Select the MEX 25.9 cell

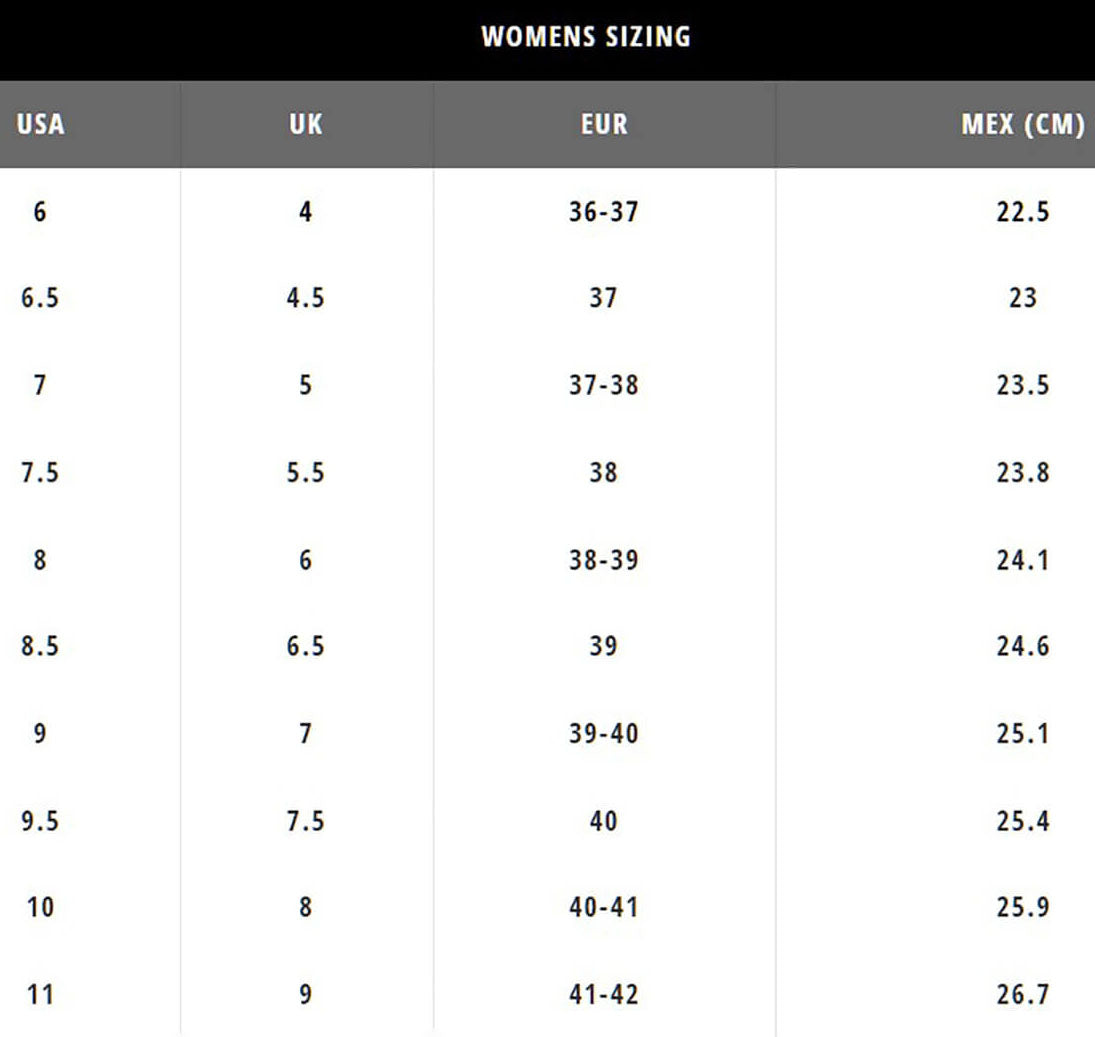click(1022, 907)
